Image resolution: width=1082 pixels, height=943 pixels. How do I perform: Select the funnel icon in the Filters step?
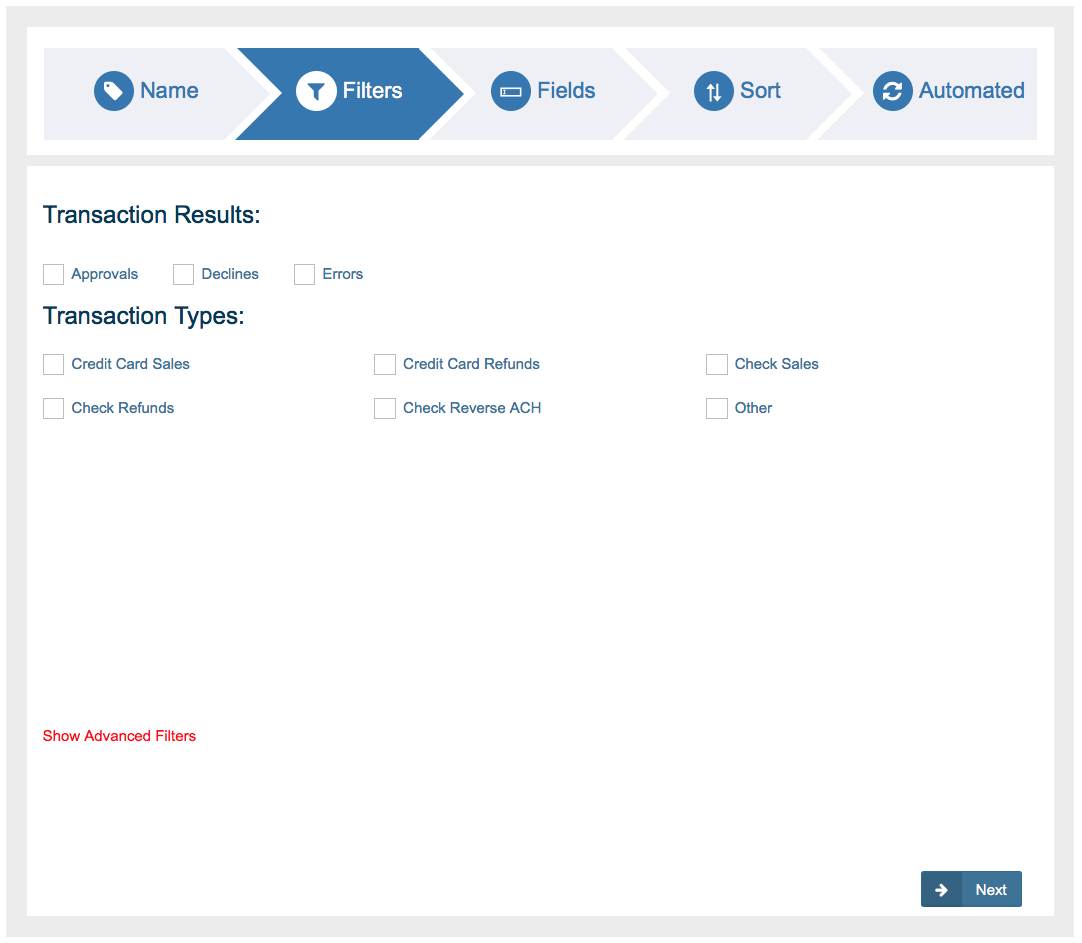(x=317, y=90)
